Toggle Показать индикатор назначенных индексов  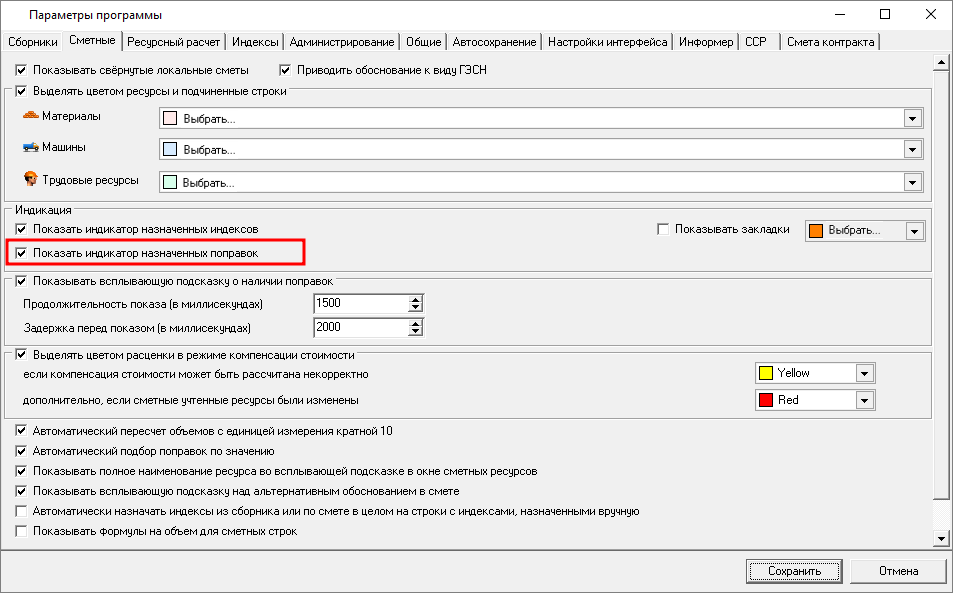22,229
